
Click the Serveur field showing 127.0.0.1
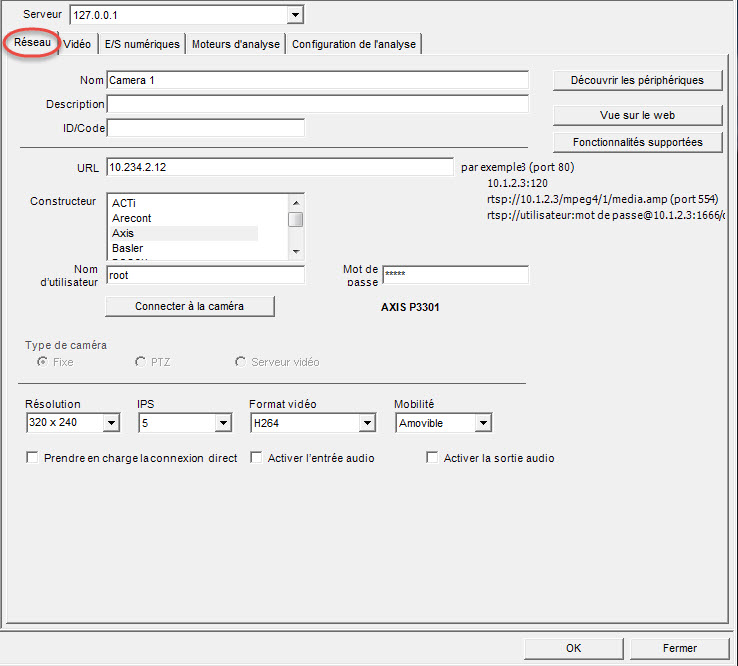tap(186, 15)
